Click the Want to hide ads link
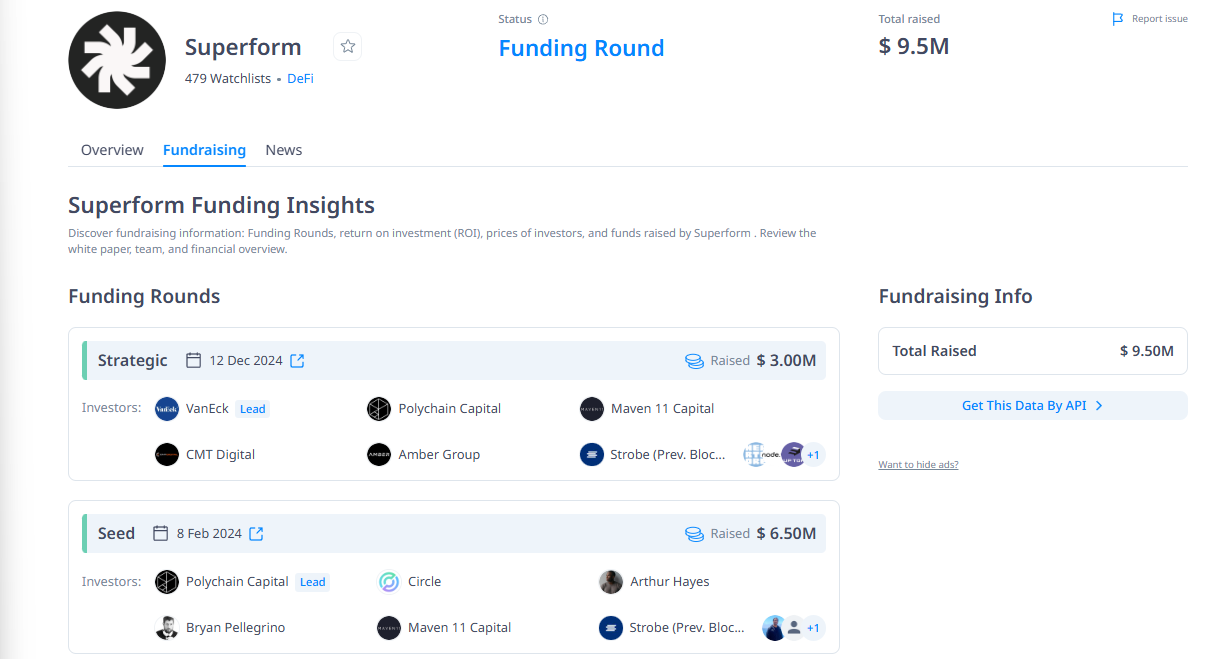1230x659 pixels. pos(918,465)
